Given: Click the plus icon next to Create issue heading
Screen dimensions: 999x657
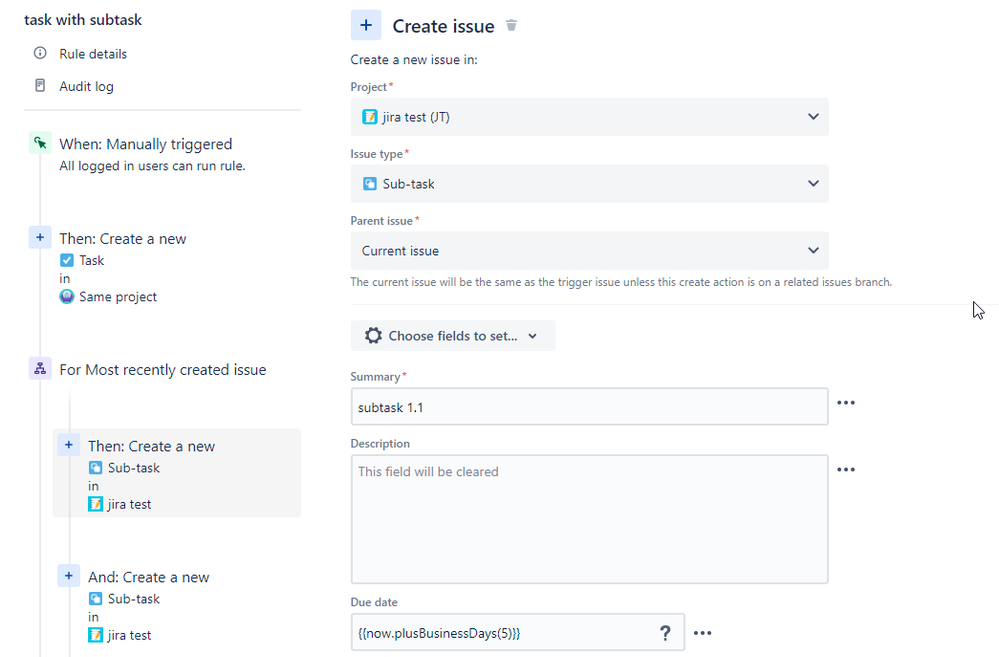Looking at the screenshot, I should 366,26.
